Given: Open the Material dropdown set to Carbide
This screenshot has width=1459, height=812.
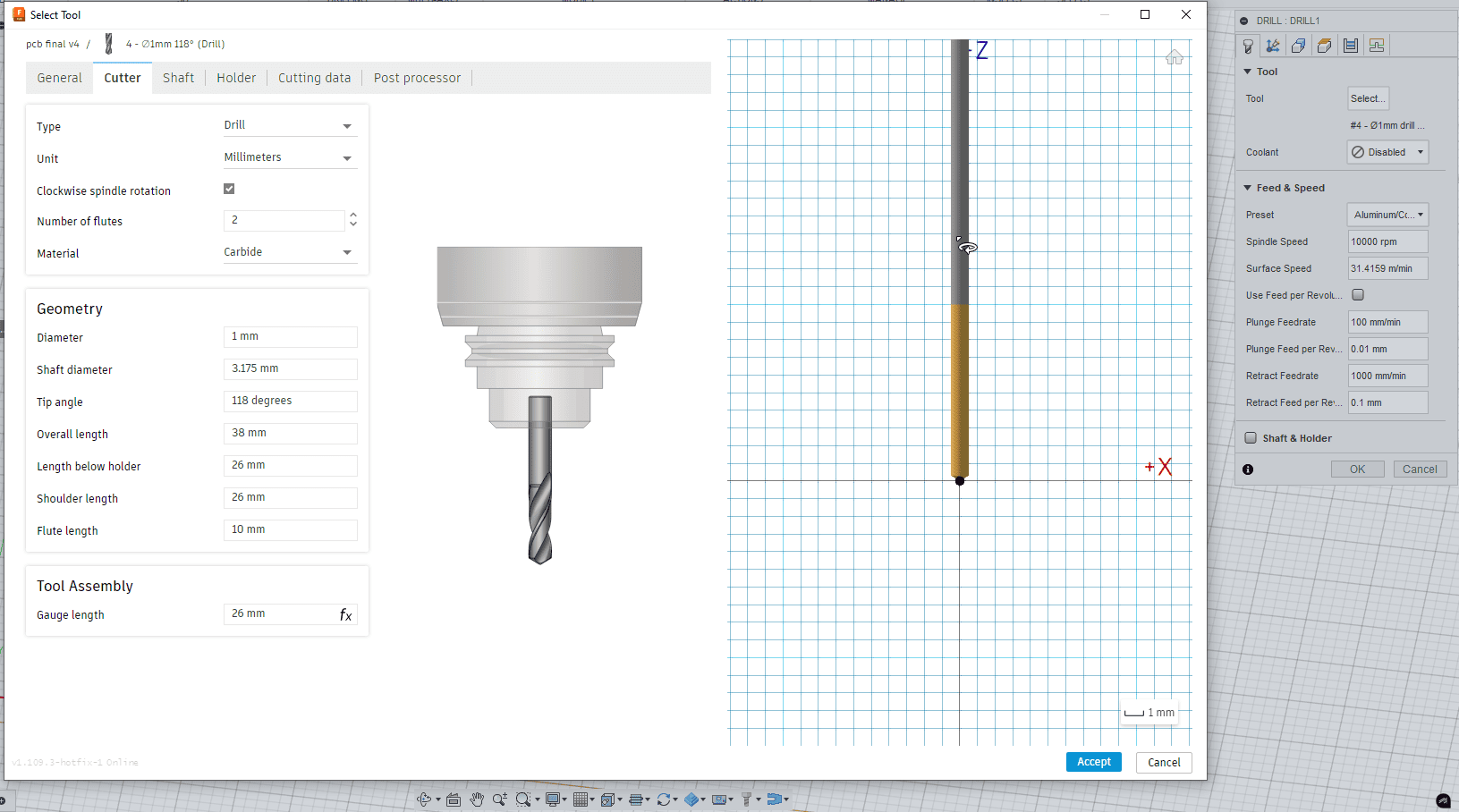Looking at the screenshot, I should (x=290, y=252).
